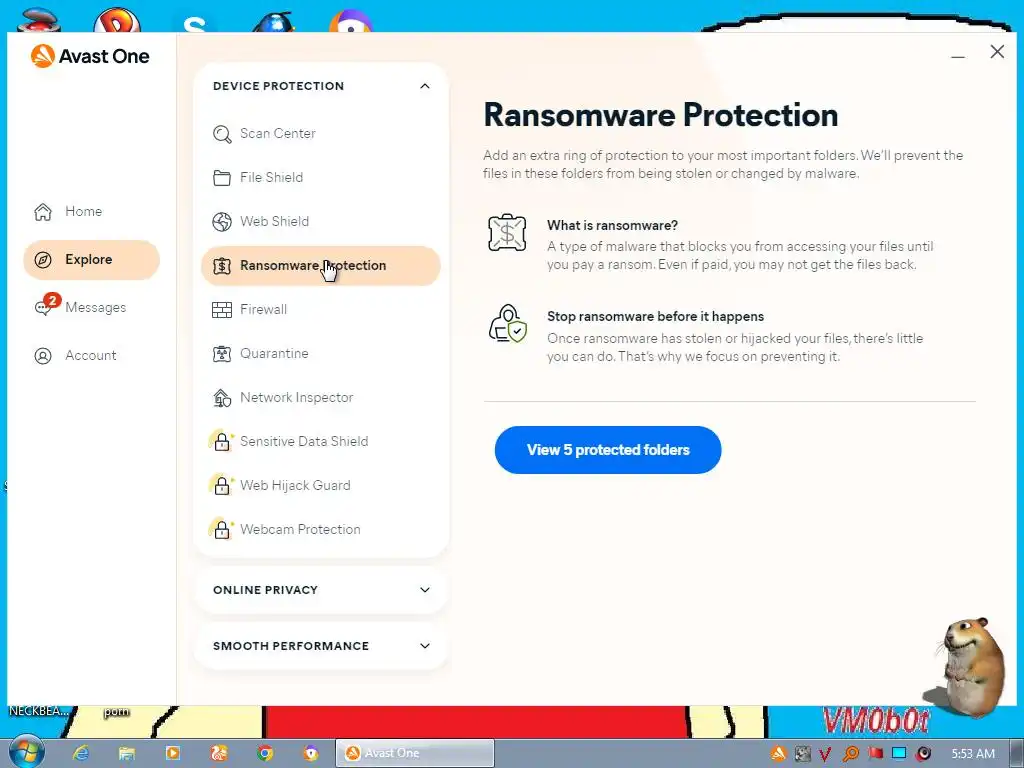The height and width of the screenshot is (768, 1024).
Task: Click the hacker with shield icon
Action: coord(507,323)
